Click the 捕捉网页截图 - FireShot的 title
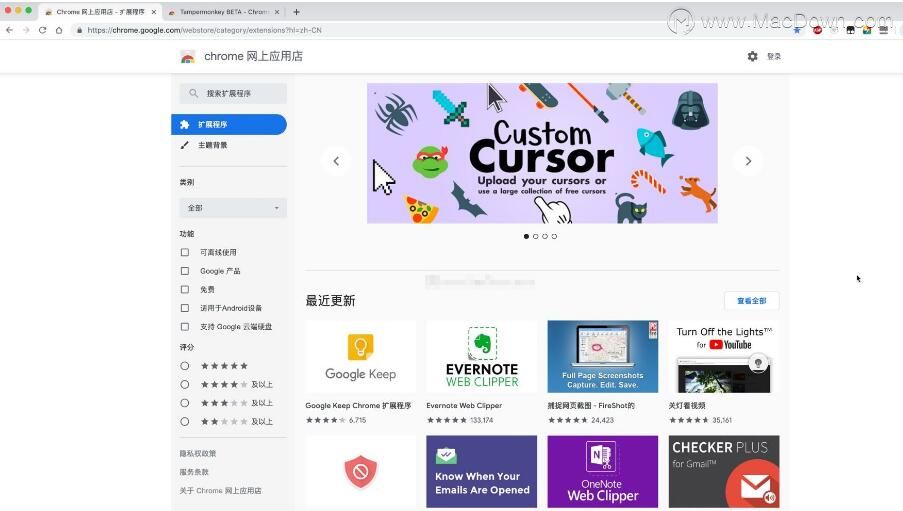903x511 pixels. [591, 406]
